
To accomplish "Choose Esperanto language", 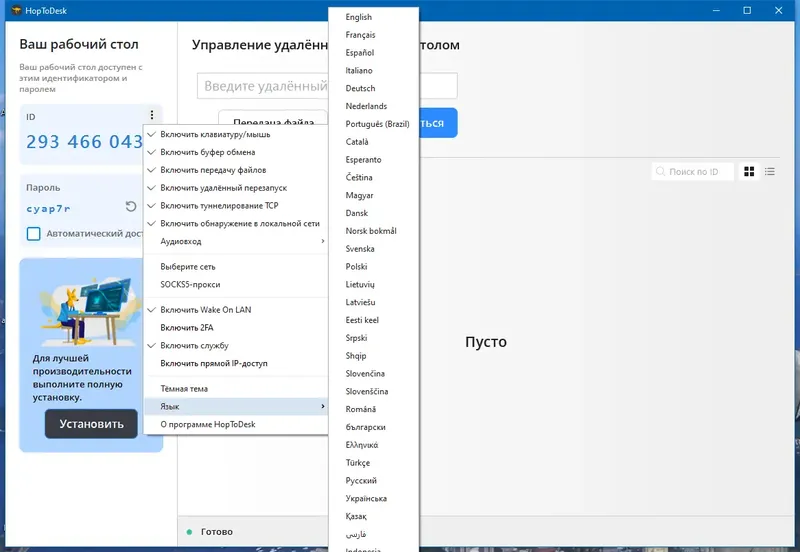I will (x=373, y=160).
